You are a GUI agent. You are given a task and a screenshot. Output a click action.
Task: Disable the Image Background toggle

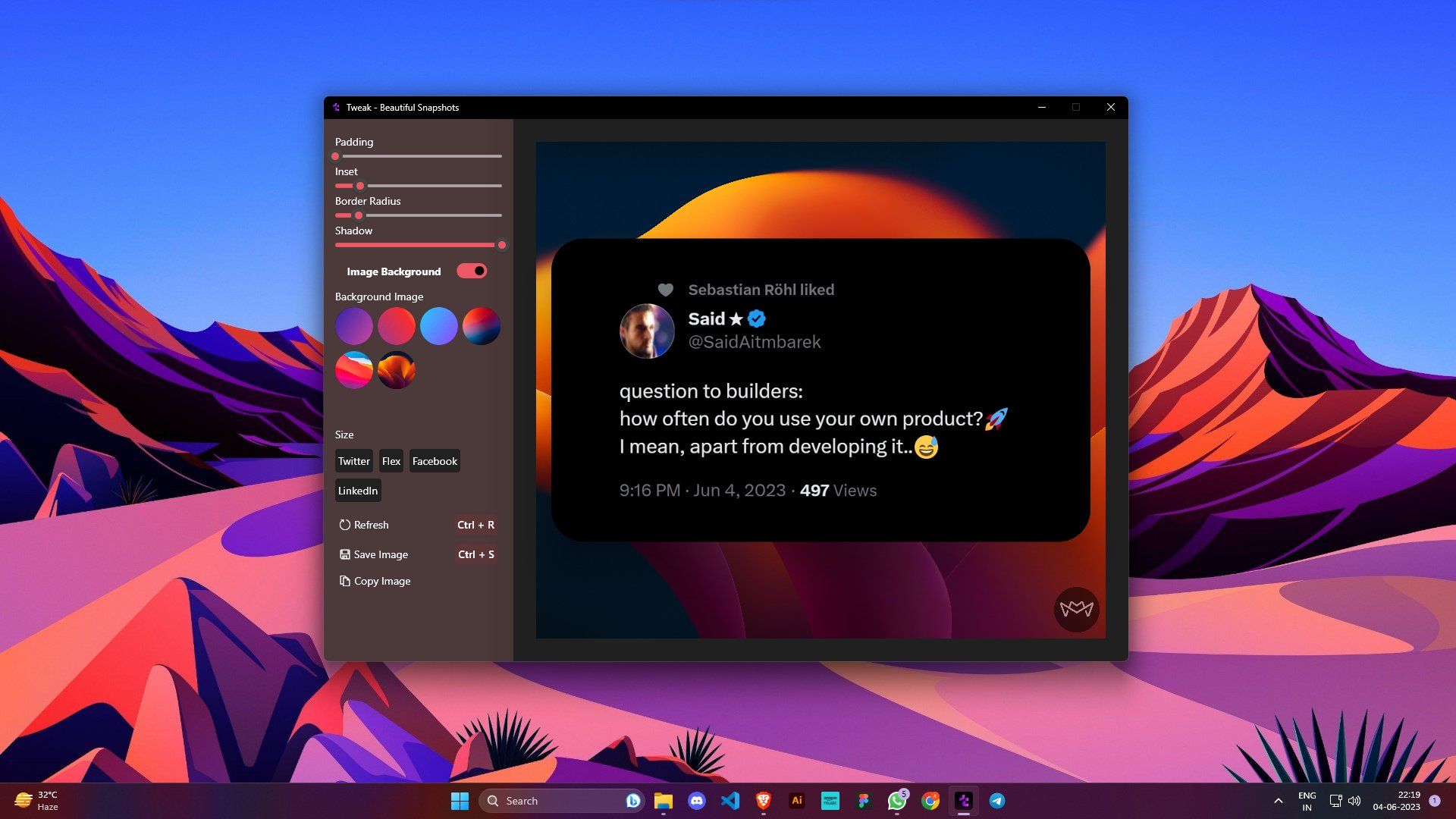(x=471, y=271)
